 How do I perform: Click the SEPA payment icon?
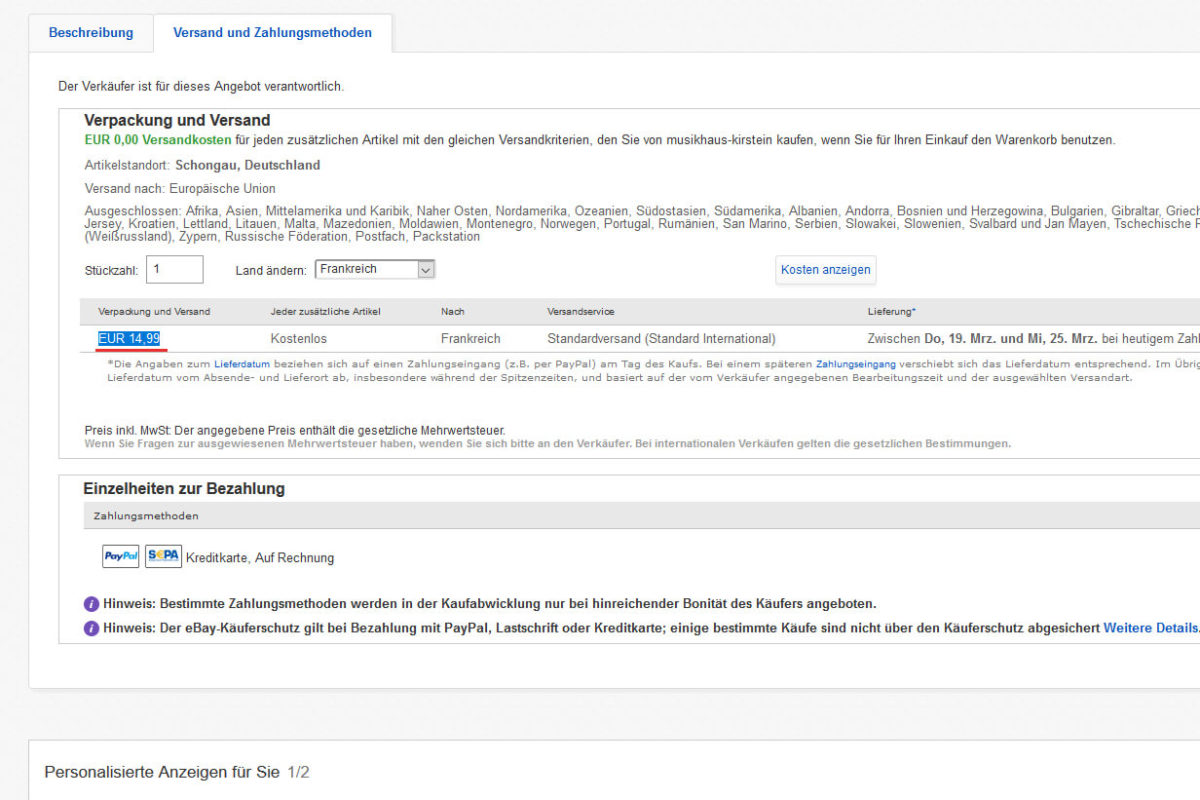click(x=163, y=556)
